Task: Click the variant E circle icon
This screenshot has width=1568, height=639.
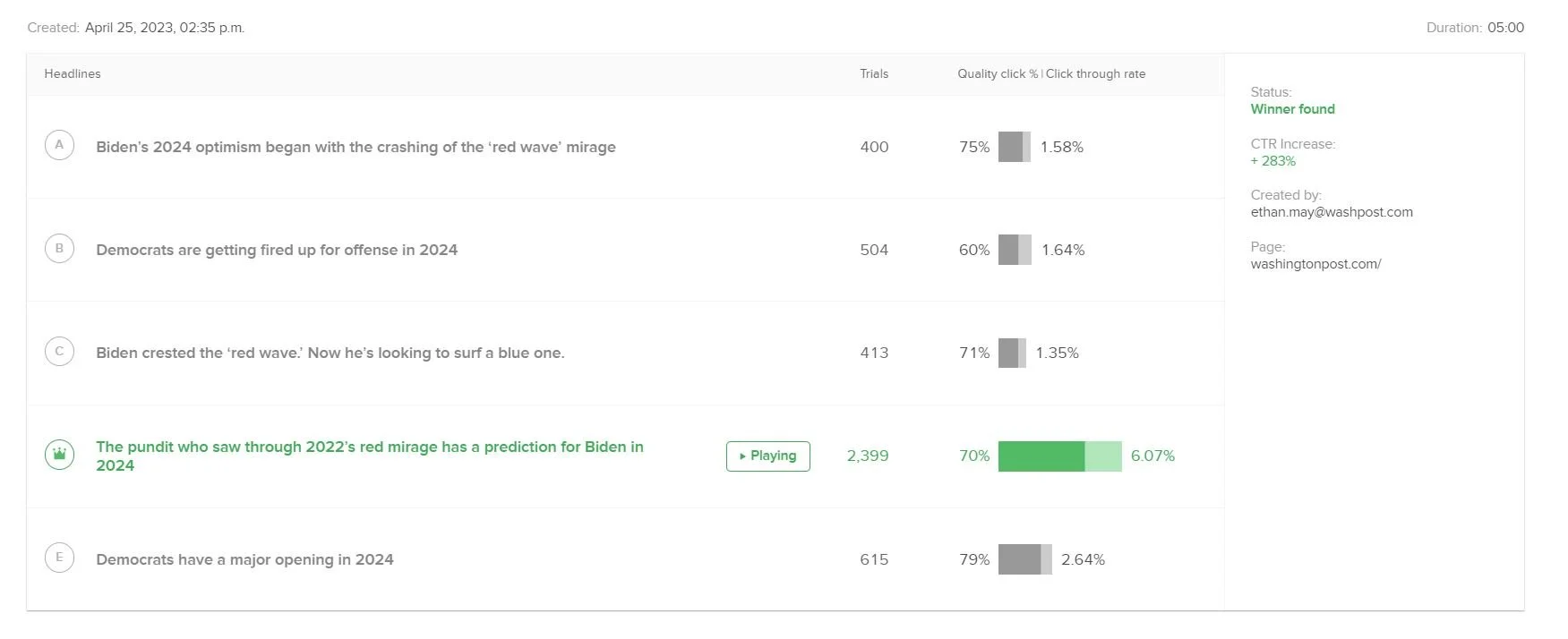Action: (x=59, y=558)
